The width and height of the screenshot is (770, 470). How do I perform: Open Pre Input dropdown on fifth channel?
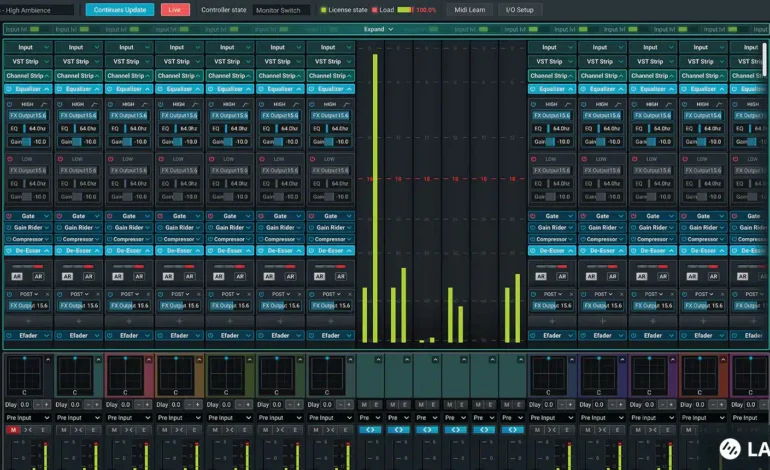[230, 417]
